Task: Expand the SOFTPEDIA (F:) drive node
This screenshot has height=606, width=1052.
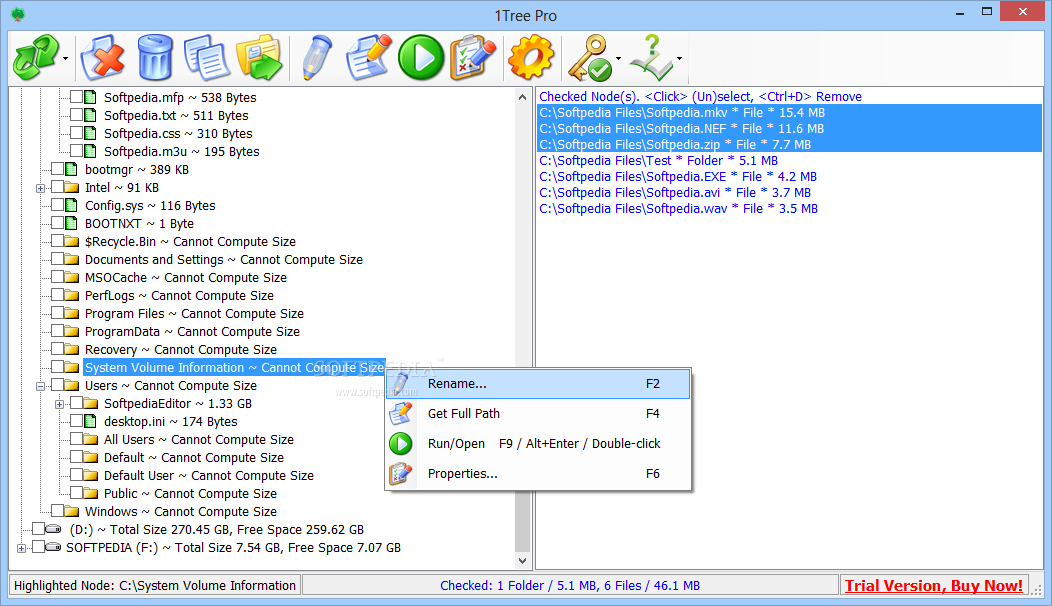Action: 21,548
